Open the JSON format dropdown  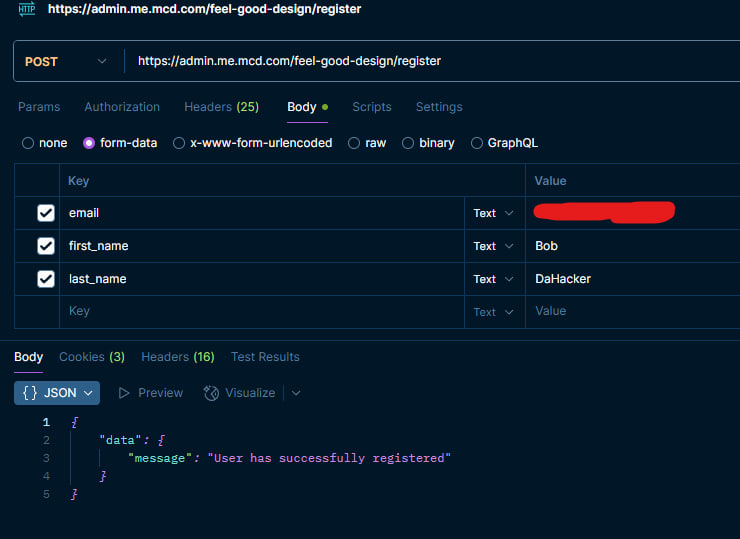click(x=57, y=393)
